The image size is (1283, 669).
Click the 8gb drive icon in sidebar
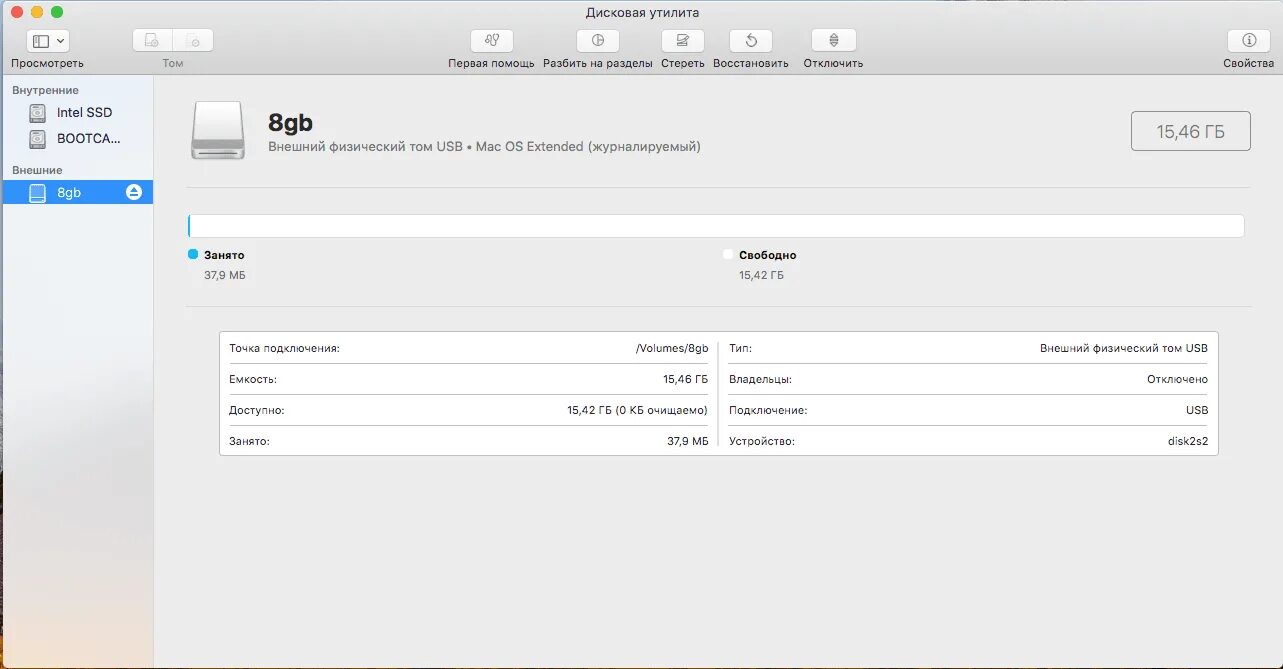pos(38,193)
